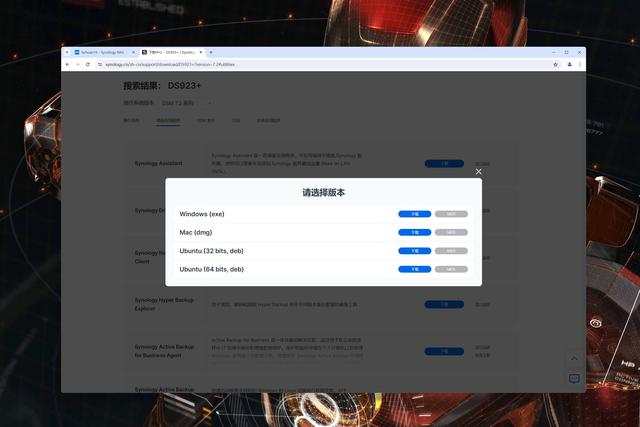The image size is (640, 427).
Task: Download the Ubuntu 64 bits deb version
Action: 414,269
